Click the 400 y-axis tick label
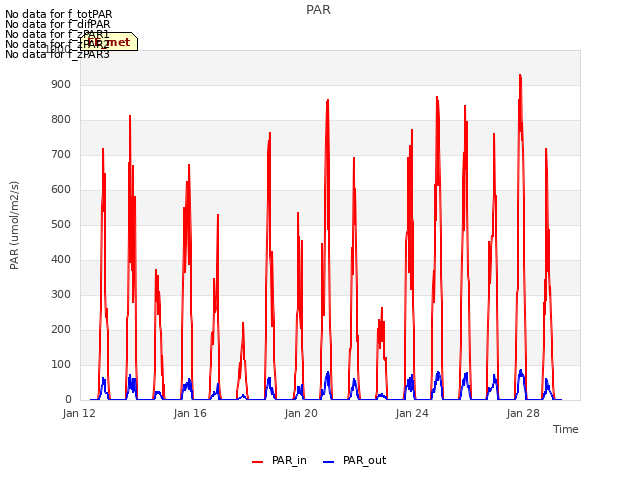640x480 pixels. click(x=61, y=260)
